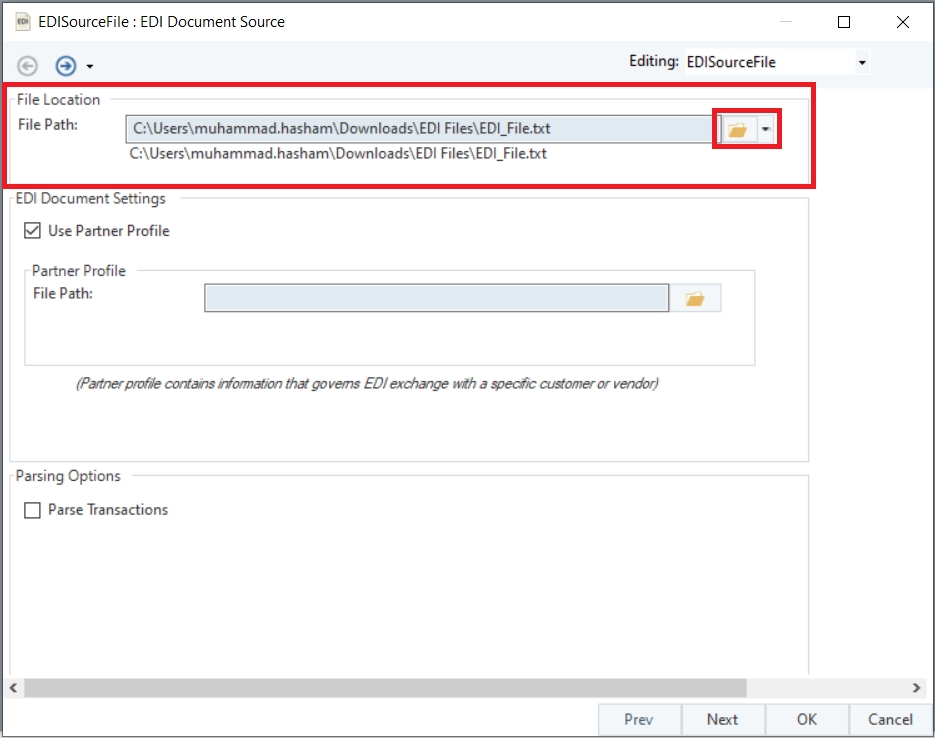The width and height of the screenshot is (935, 738).
Task: Click the Prev button
Action: [x=638, y=719]
